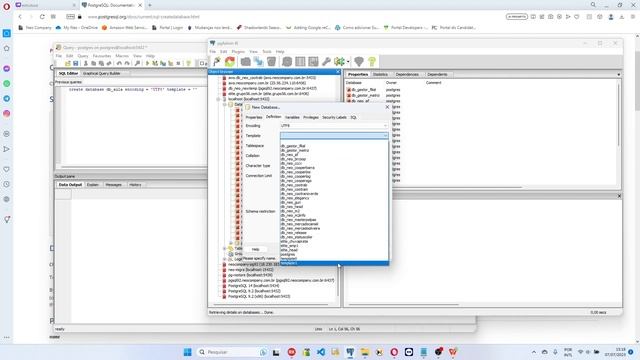The image size is (640, 360).
Task: Select the pg-restore server tree entry
Action: (250, 275)
